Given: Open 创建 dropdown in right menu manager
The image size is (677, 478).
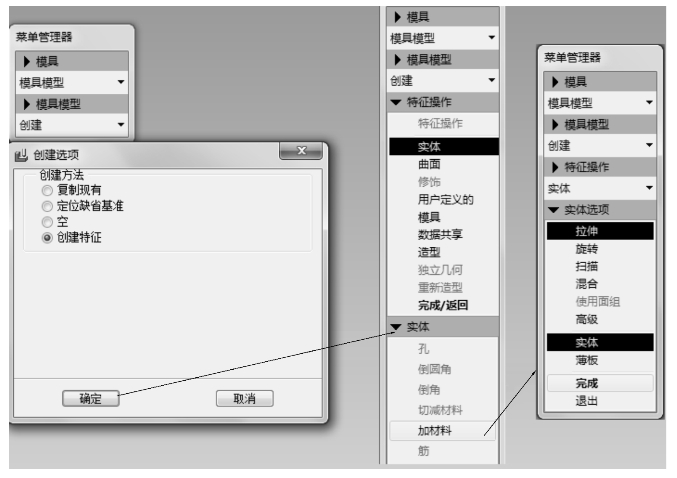Looking at the screenshot, I should pos(601,146).
